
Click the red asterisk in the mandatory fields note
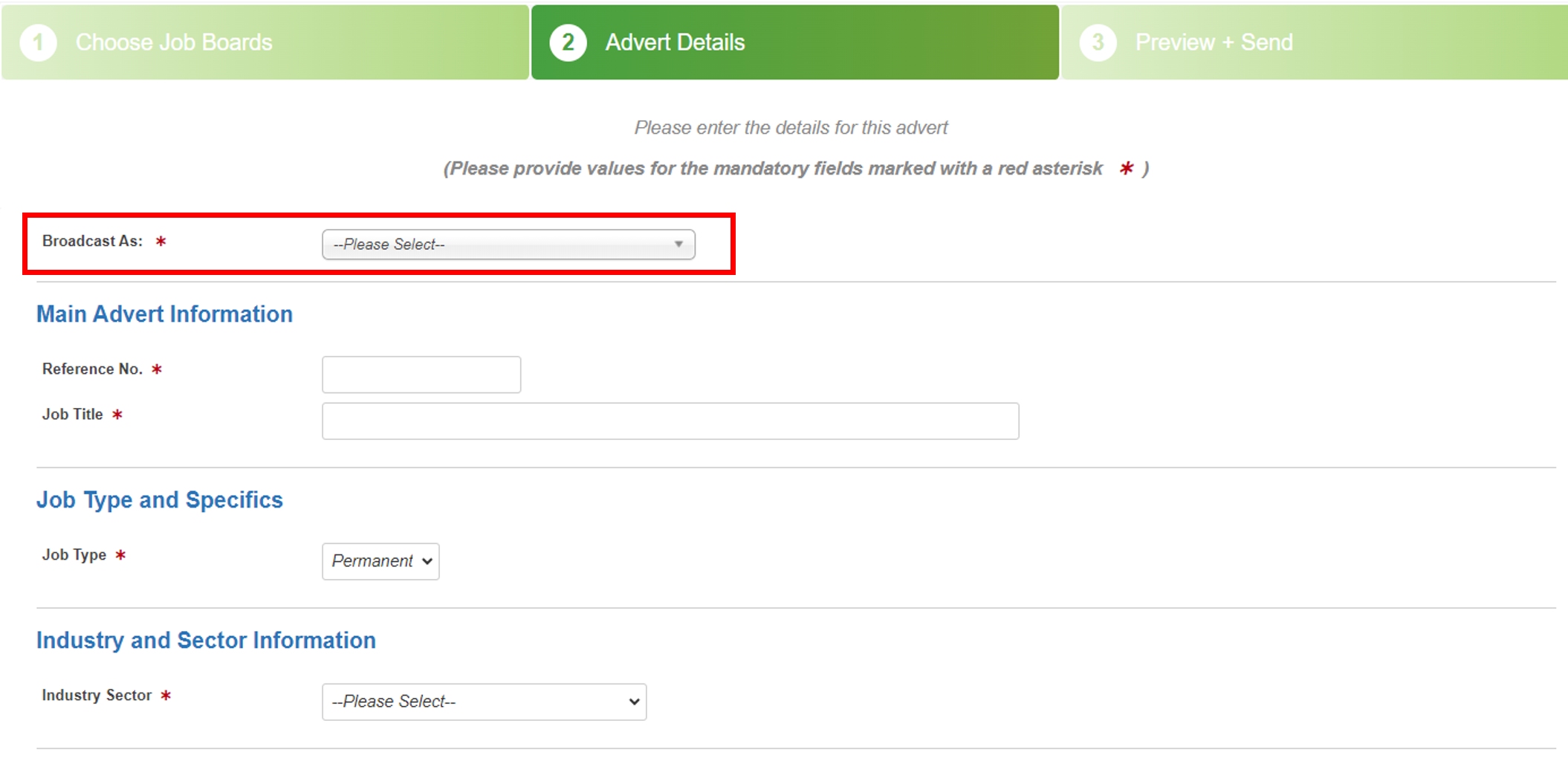point(1127,169)
